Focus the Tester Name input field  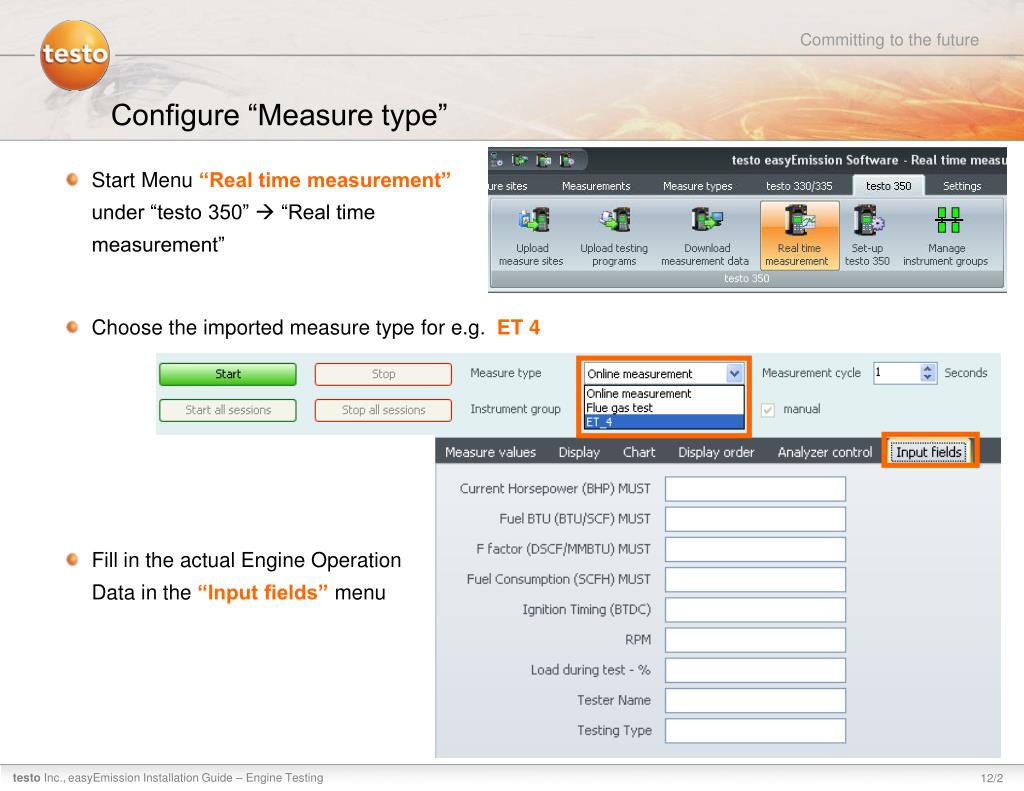(x=755, y=700)
